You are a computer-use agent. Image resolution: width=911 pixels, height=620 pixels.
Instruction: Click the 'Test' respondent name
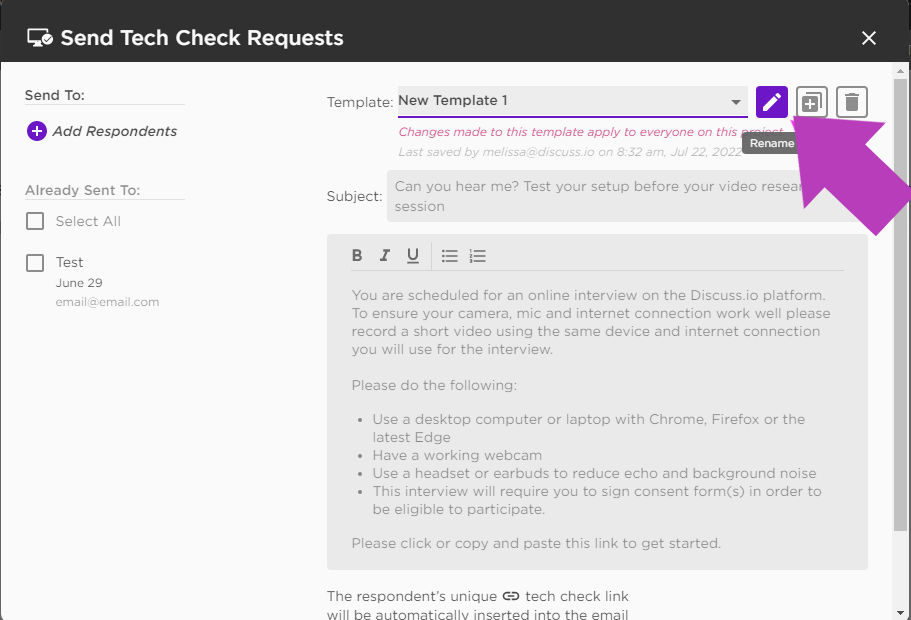click(70, 263)
